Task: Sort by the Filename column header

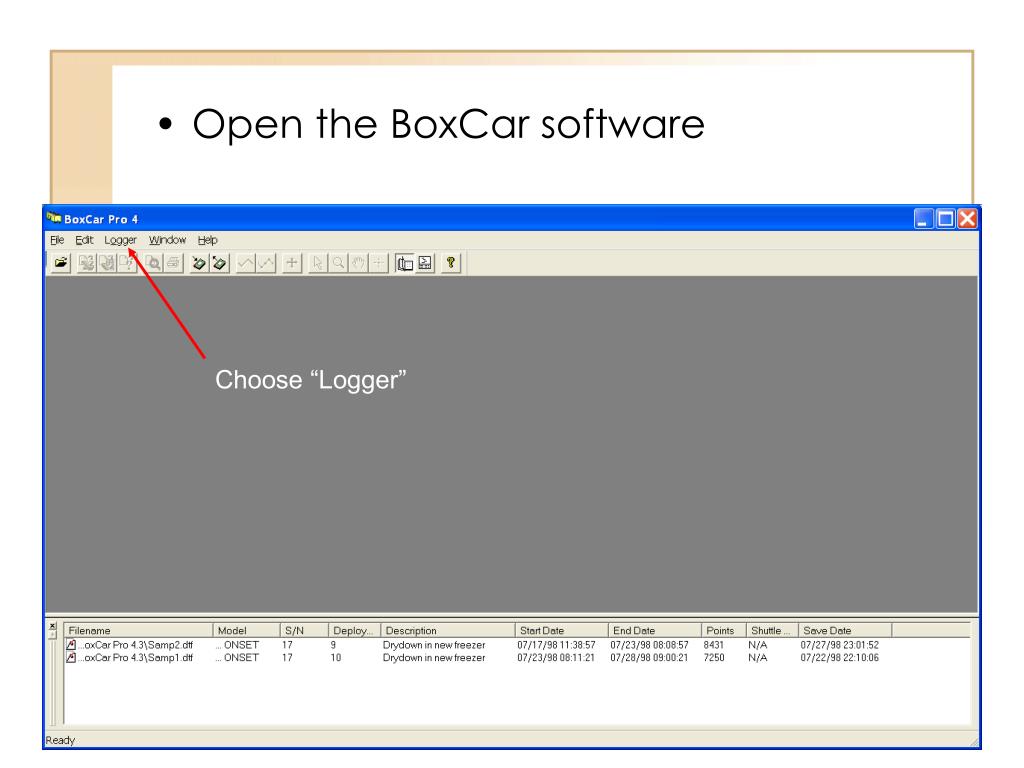Action: 138,631
